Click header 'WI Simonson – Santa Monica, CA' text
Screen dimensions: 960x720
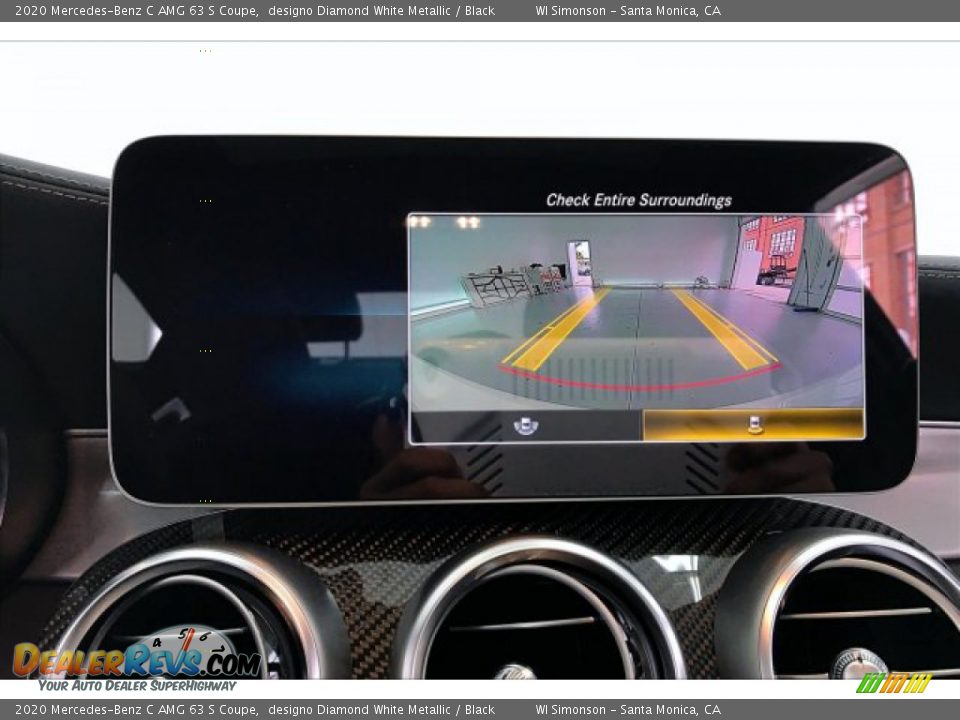627,11
